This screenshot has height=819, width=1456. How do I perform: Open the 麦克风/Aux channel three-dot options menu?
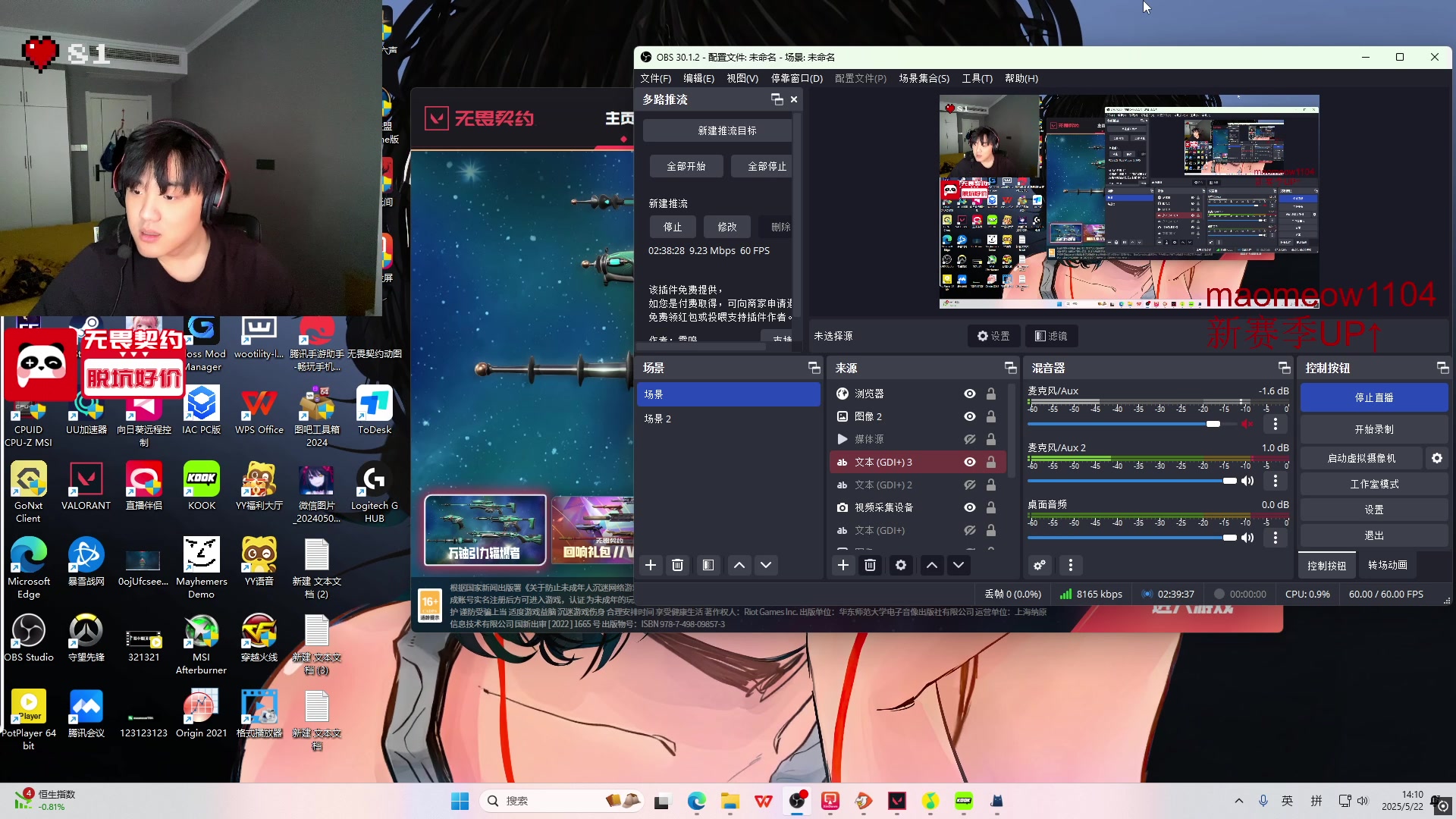[1276, 424]
